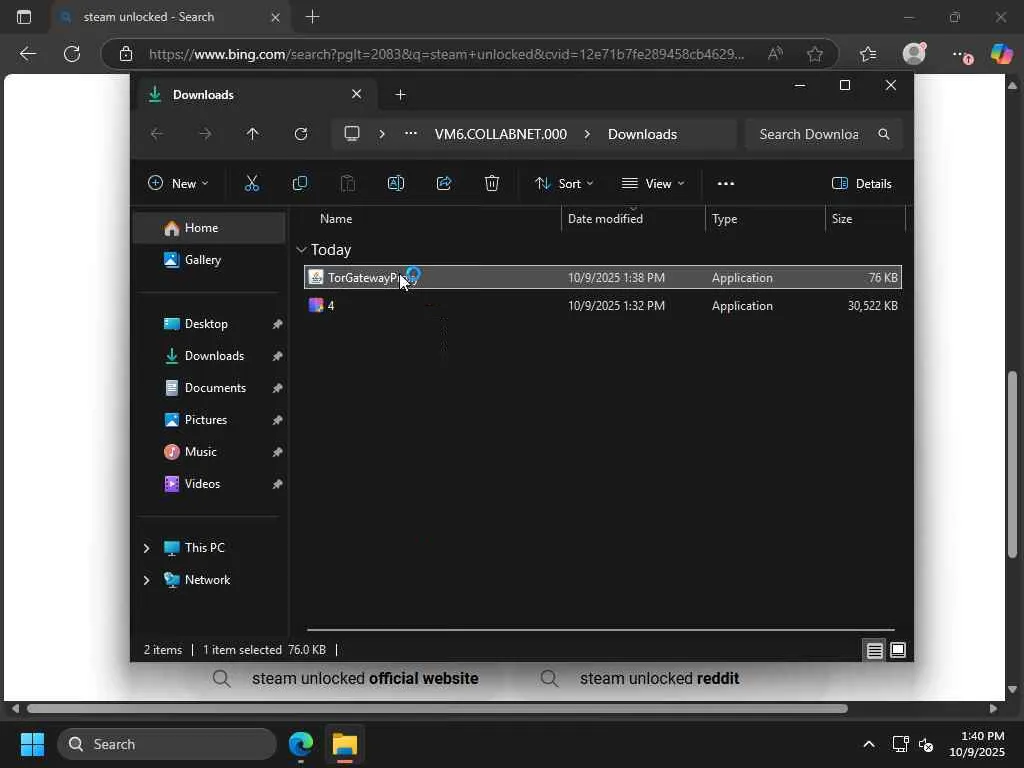Add this page to favorites star icon
The width and height of the screenshot is (1024, 768).
[814, 54]
